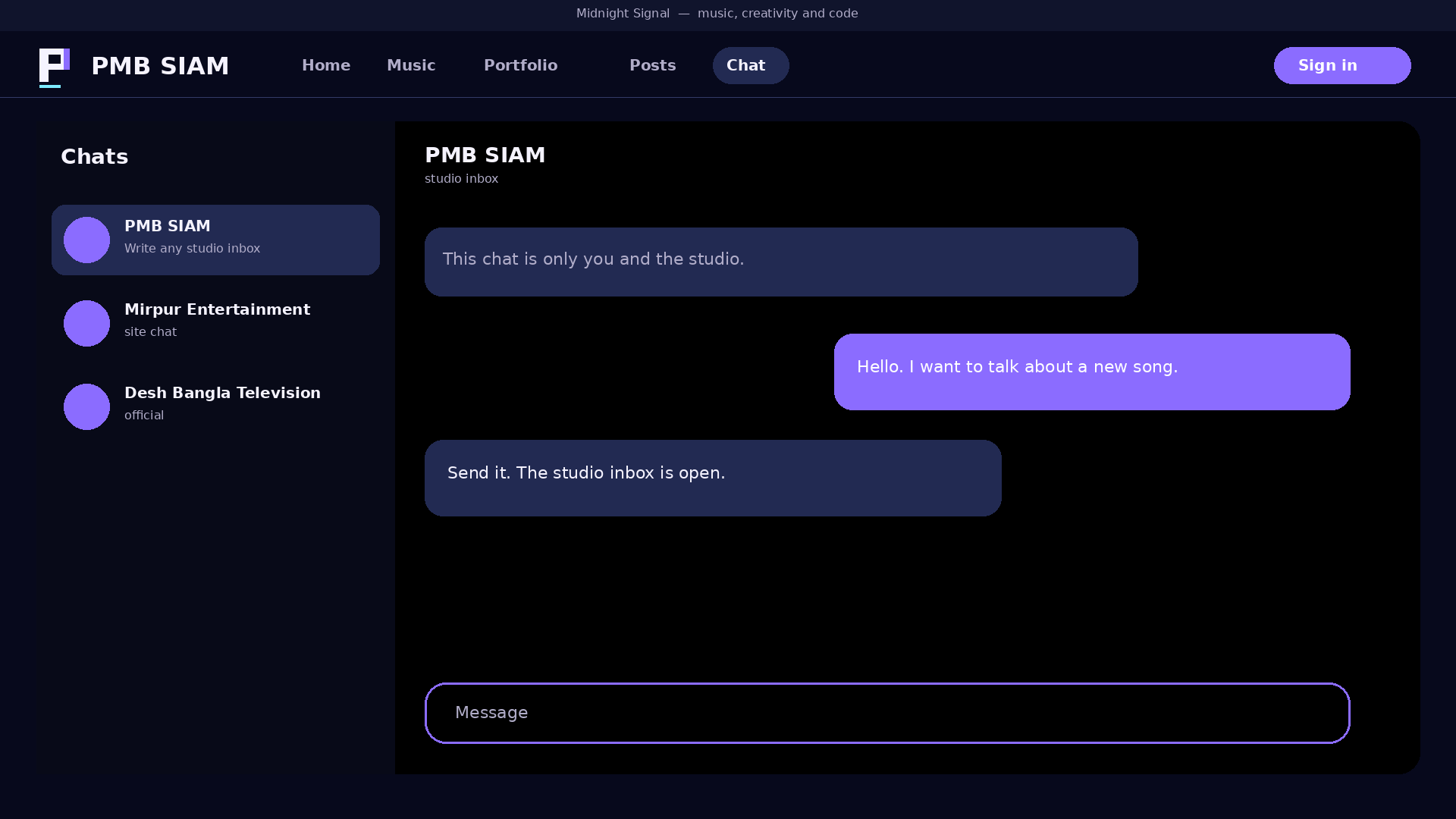This screenshot has width=1456, height=819.
Task: Open the Music nav item
Action: point(411,65)
